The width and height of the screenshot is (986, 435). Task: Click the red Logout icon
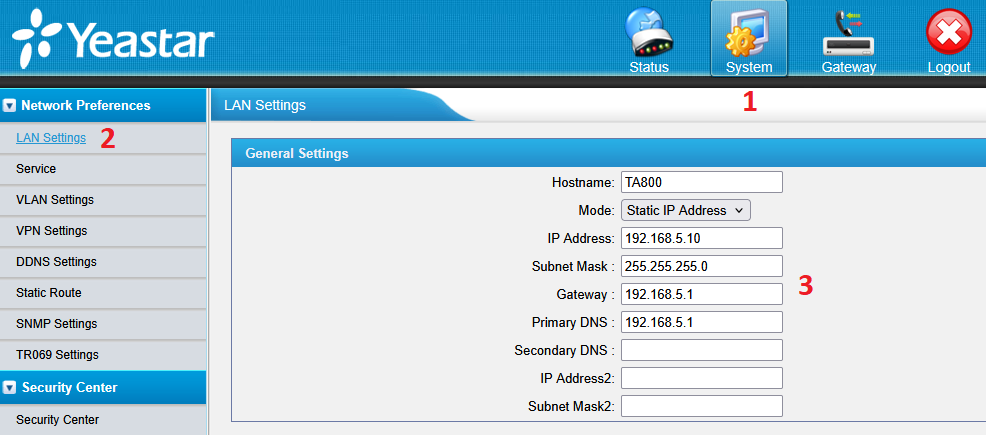click(x=948, y=34)
